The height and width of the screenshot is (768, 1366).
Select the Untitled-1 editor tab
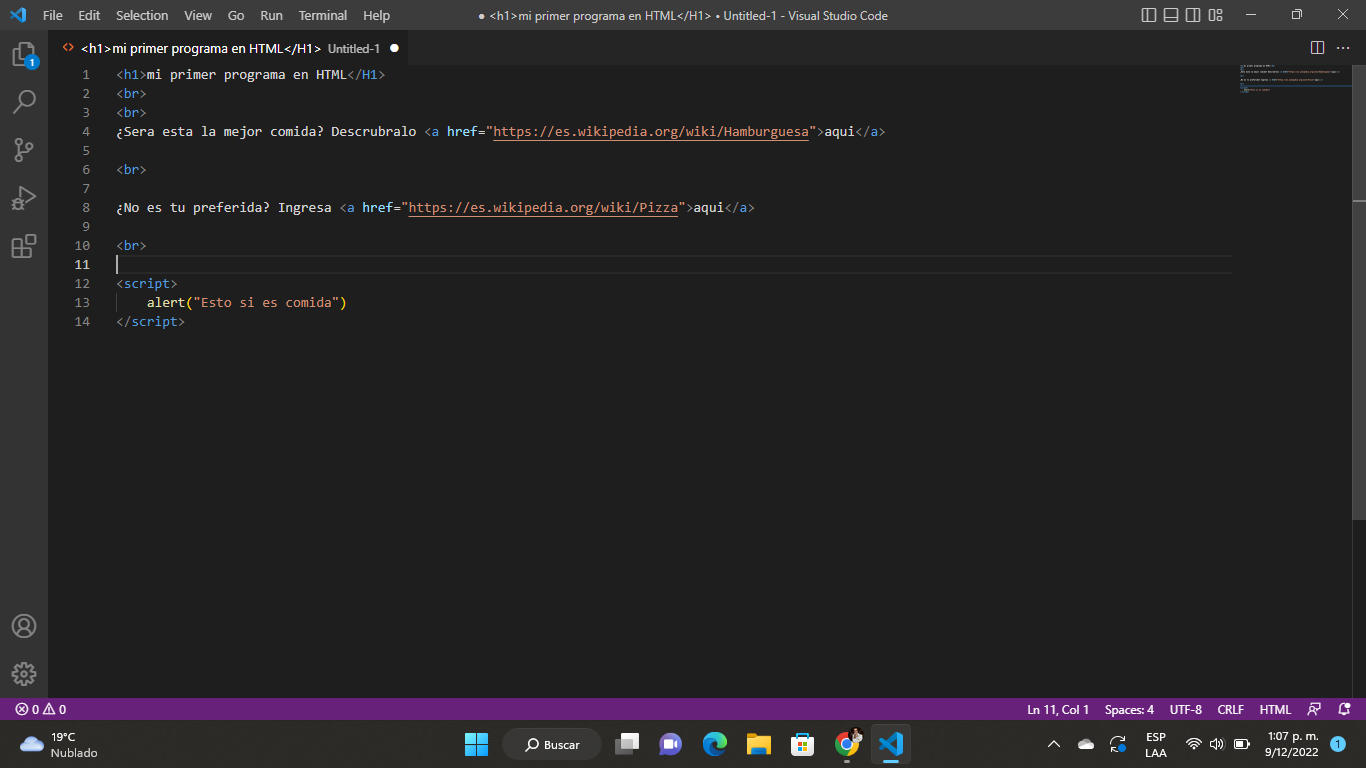230,48
